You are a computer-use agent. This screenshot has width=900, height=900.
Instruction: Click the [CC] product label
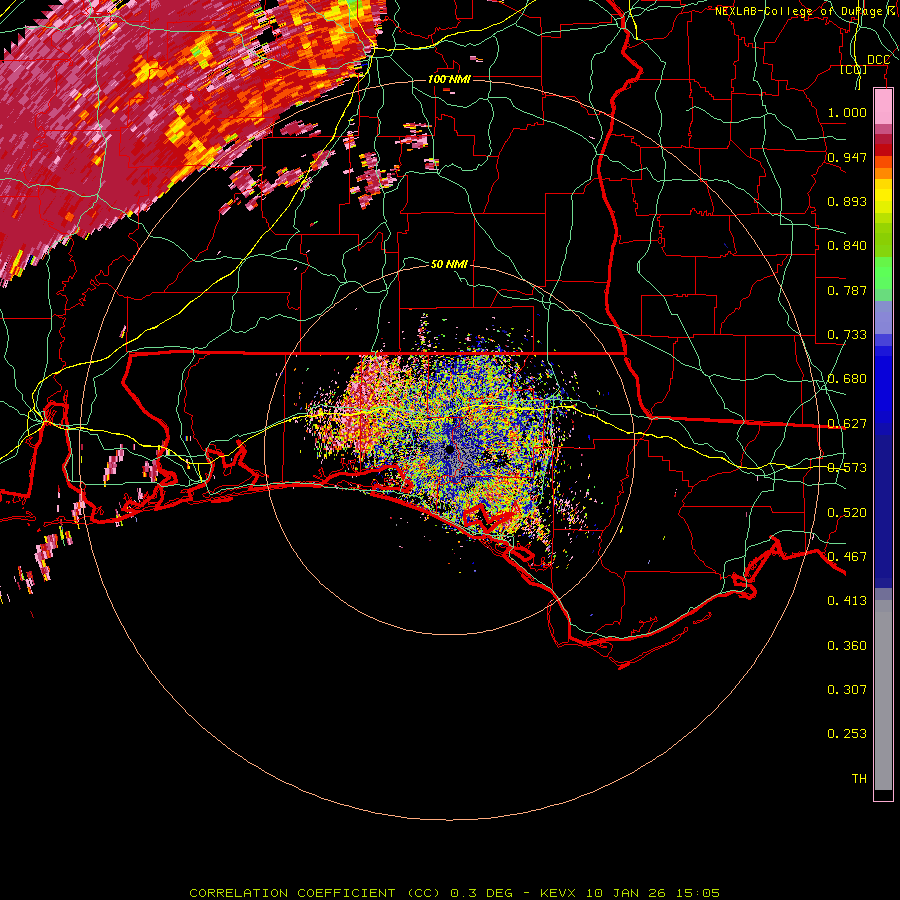point(854,69)
